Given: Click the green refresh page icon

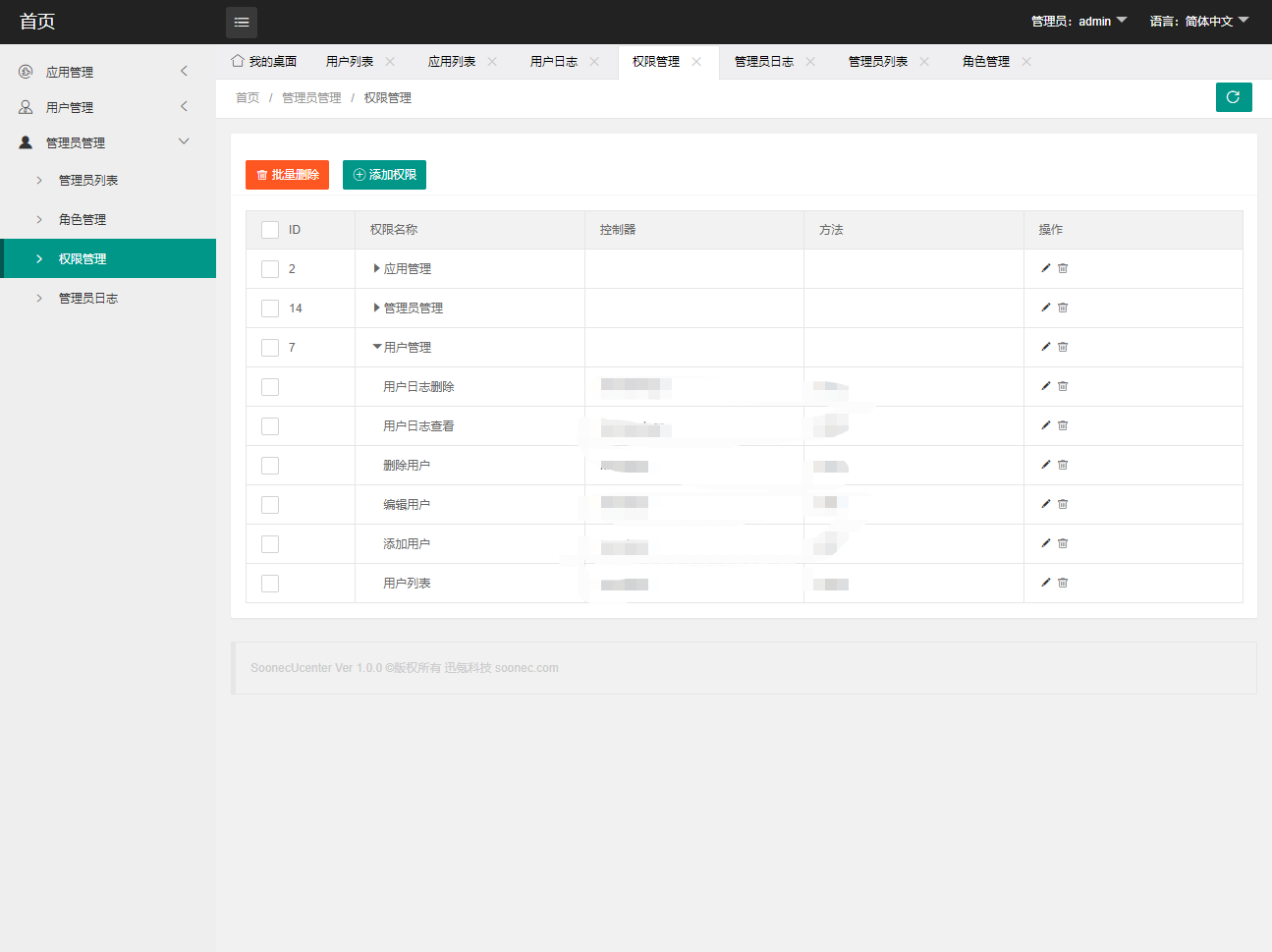Looking at the screenshot, I should point(1233,97).
